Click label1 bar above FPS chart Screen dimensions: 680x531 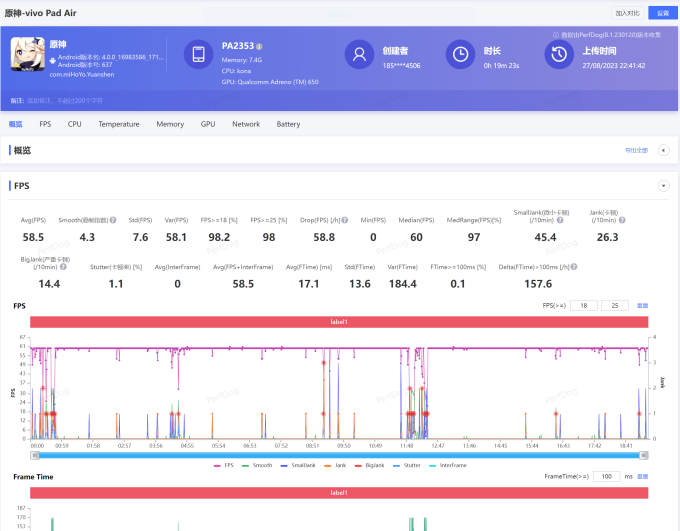click(339, 322)
